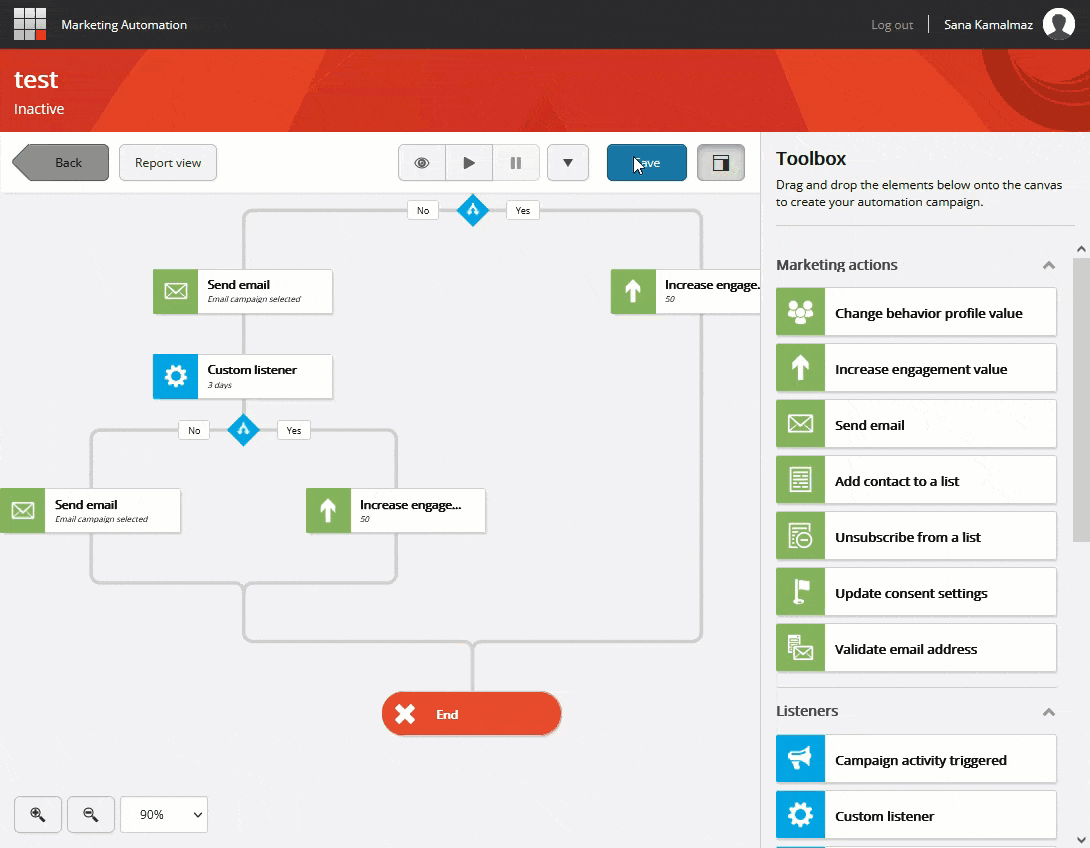
Task: Log out of Marketing Automation
Action: tap(892, 25)
